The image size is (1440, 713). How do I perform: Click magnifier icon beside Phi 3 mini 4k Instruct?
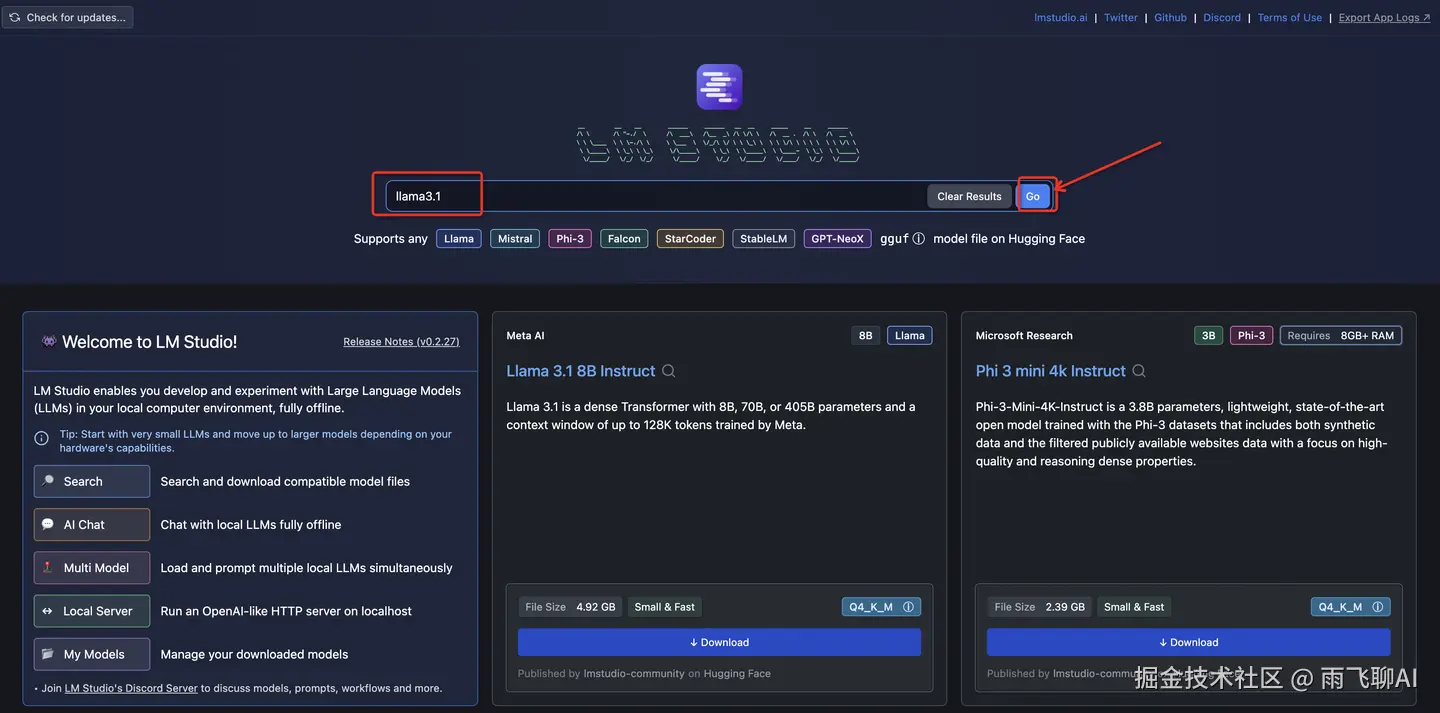pos(1139,371)
